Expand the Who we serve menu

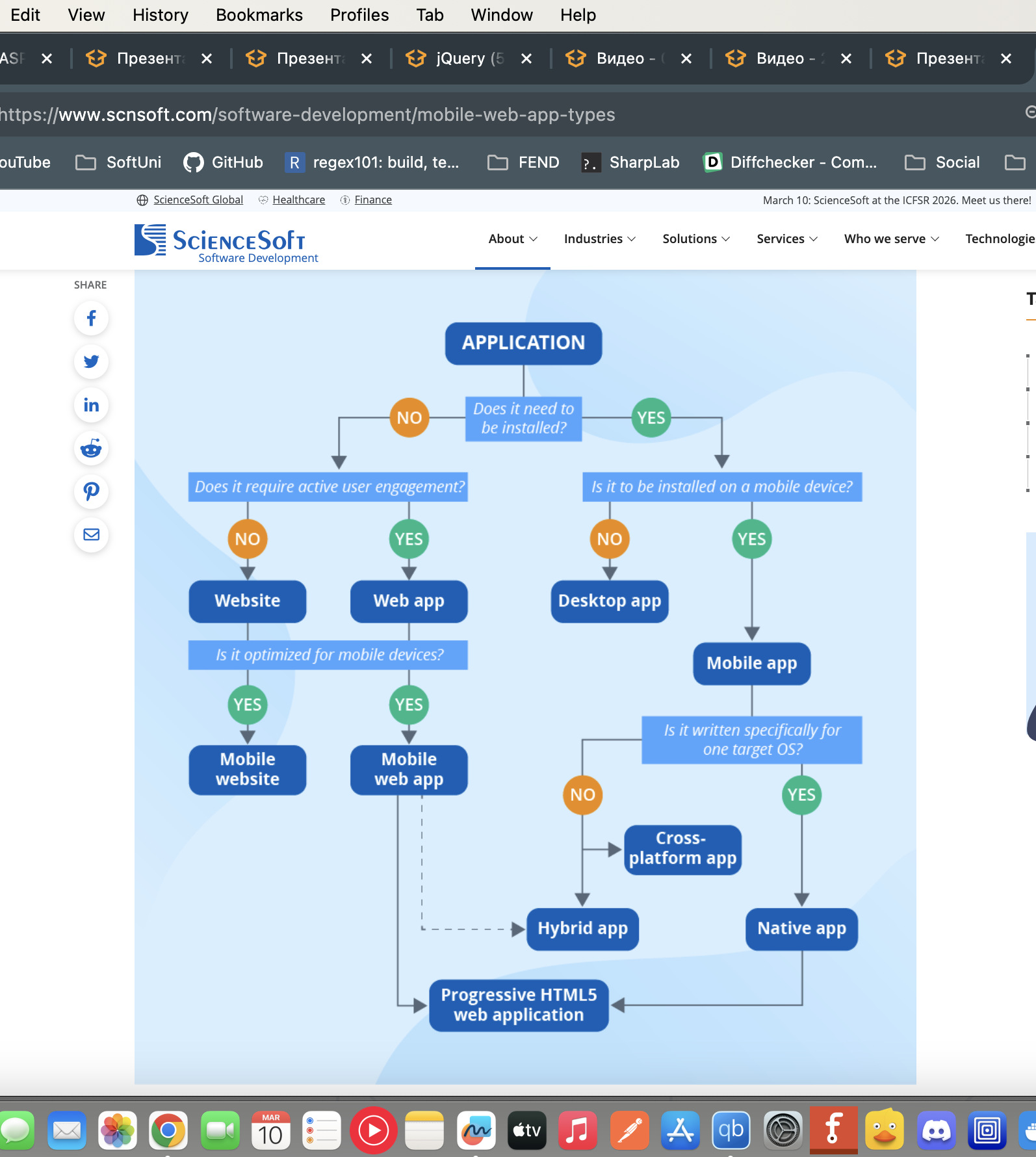[x=892, y=239]
